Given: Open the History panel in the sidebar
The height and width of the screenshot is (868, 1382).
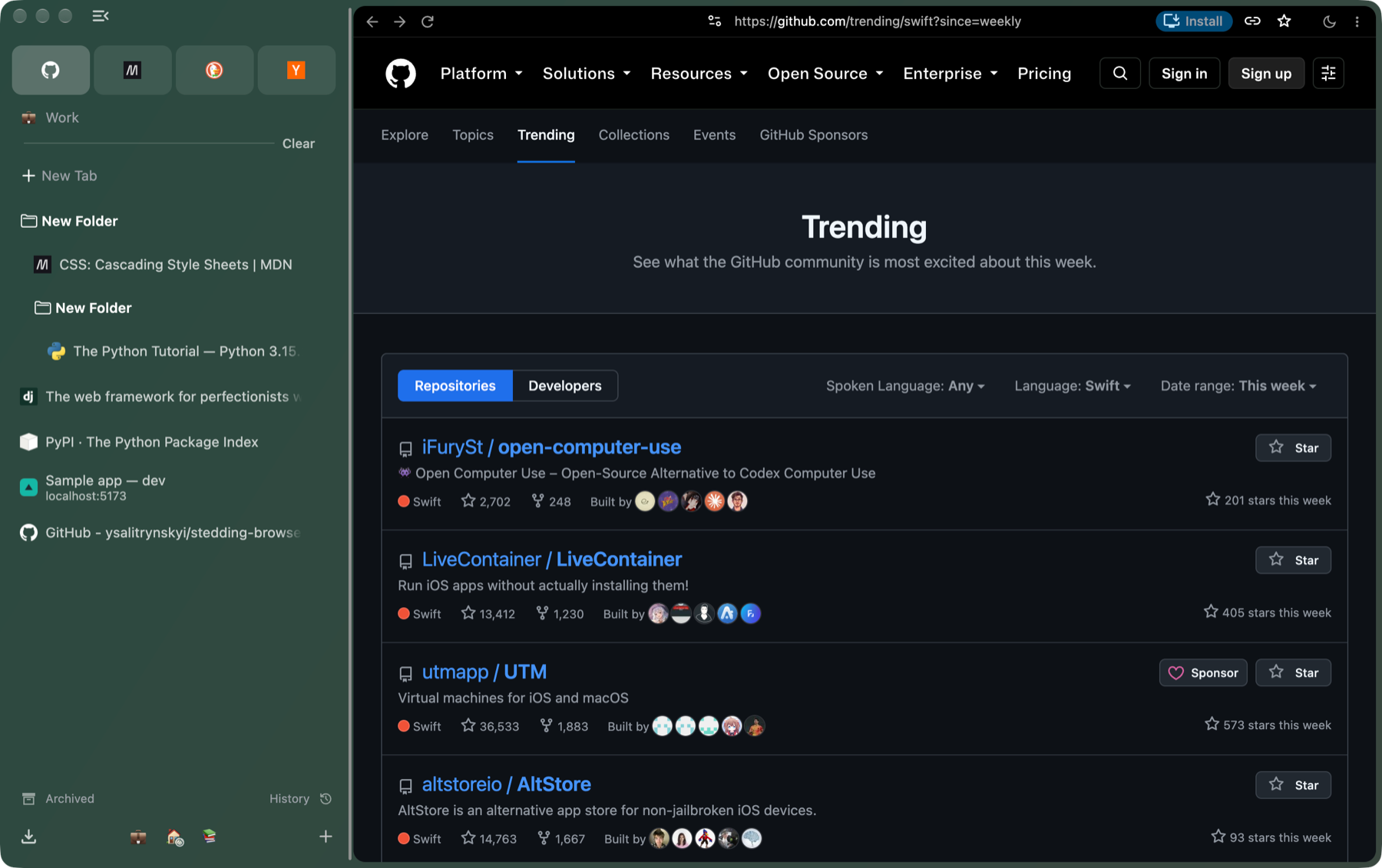Looking at the screenshot, I should pos(300,799).
